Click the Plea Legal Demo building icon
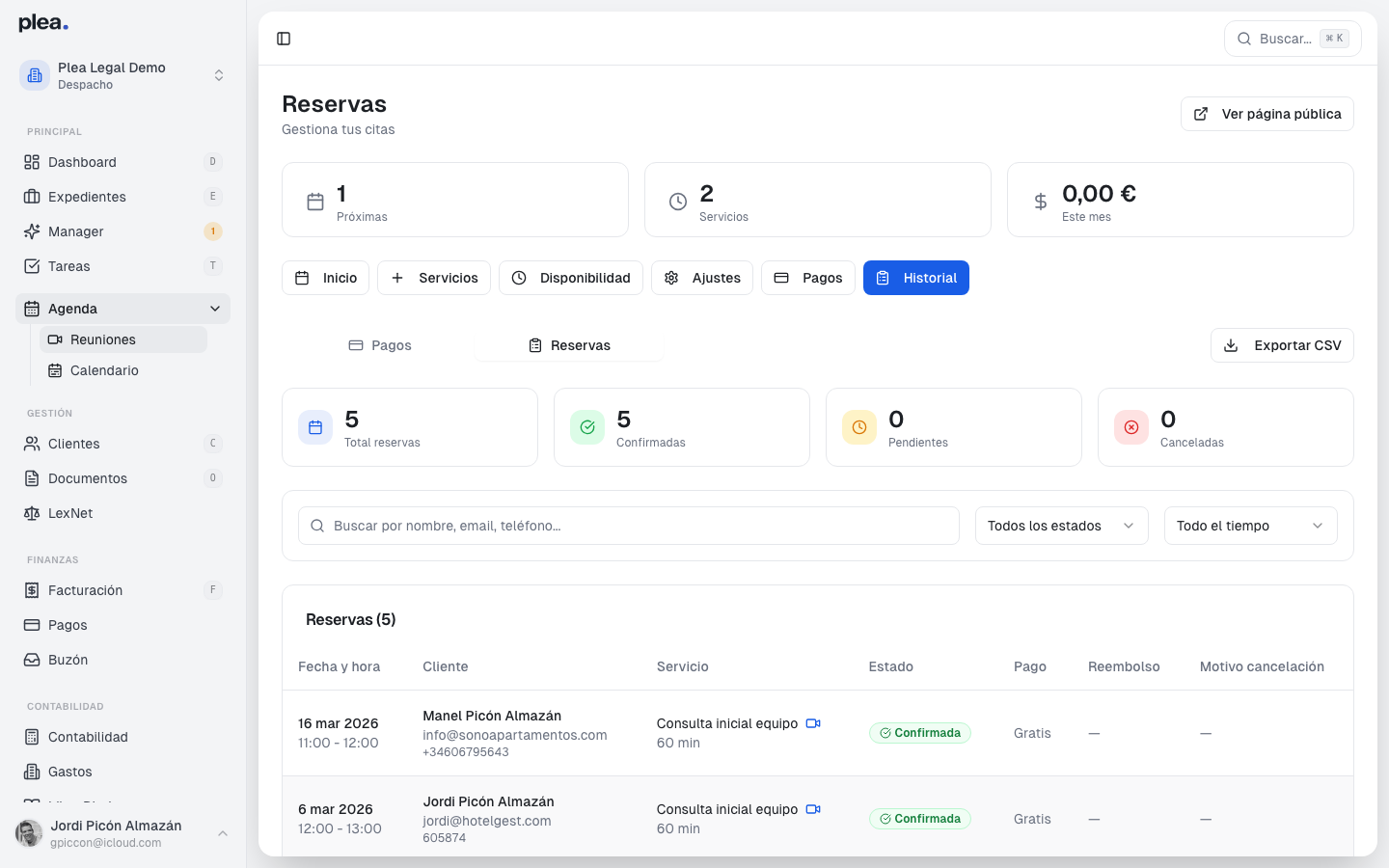1389x868 pixels. [x=35, y=75]
